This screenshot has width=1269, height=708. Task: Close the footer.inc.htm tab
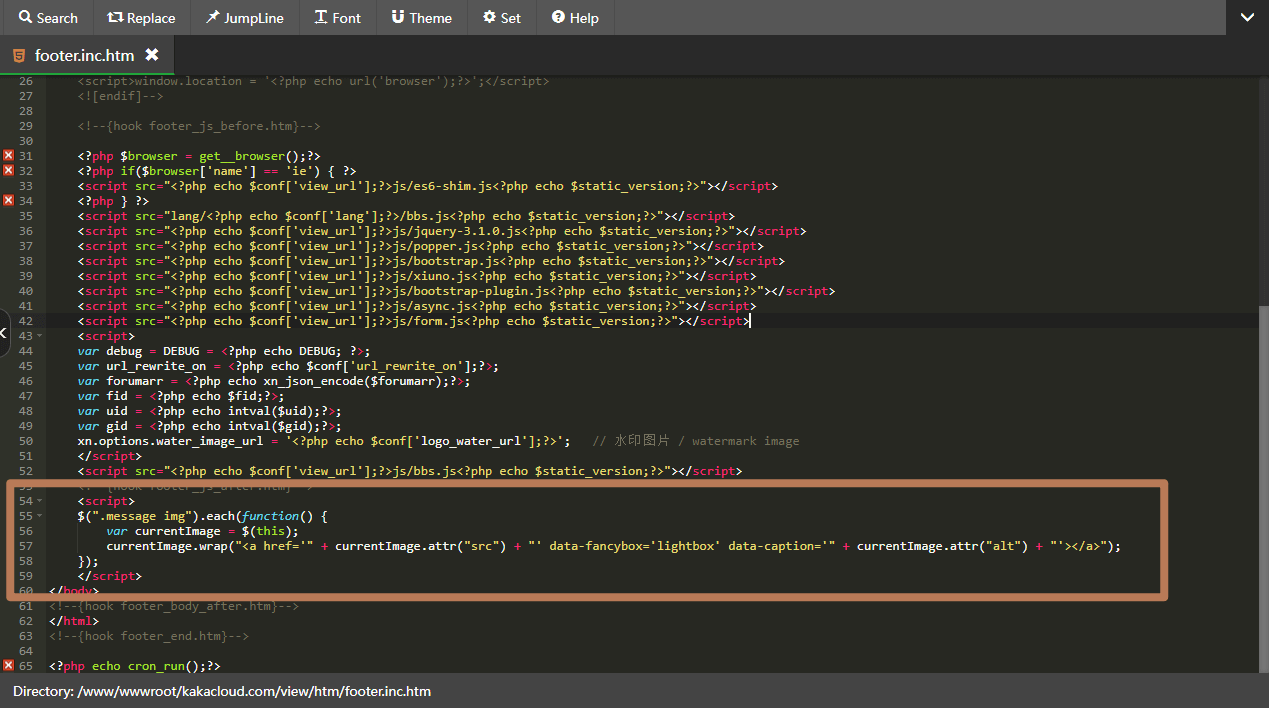pyautogui.click(x=152, y=55)
